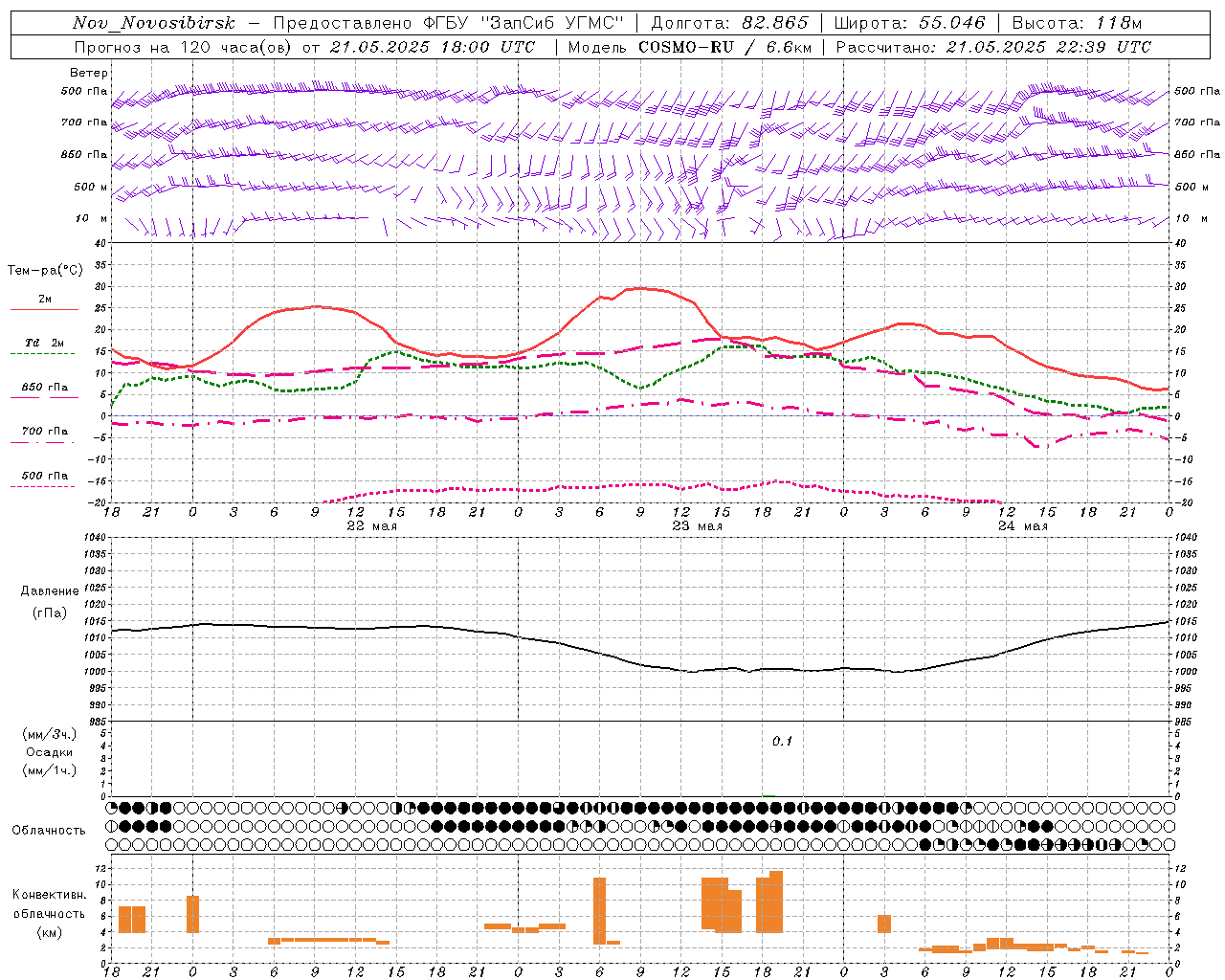This screenshot has width=1225, height=980.
Task: Click the 'Предоставлено ФГБУ ЗапСиб УГМС' header text
Action: click(449, 23)
